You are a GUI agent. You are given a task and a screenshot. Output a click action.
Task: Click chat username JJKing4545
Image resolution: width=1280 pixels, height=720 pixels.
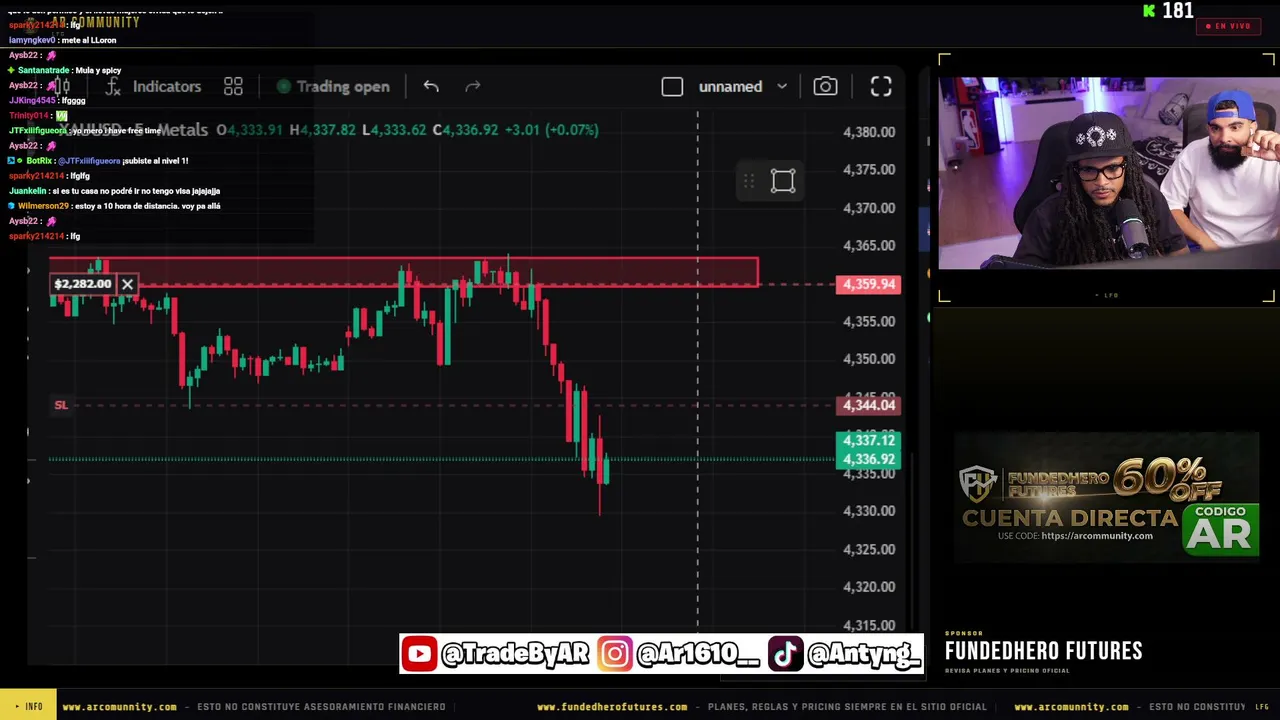pyautogui.click(x=32, y=101)
